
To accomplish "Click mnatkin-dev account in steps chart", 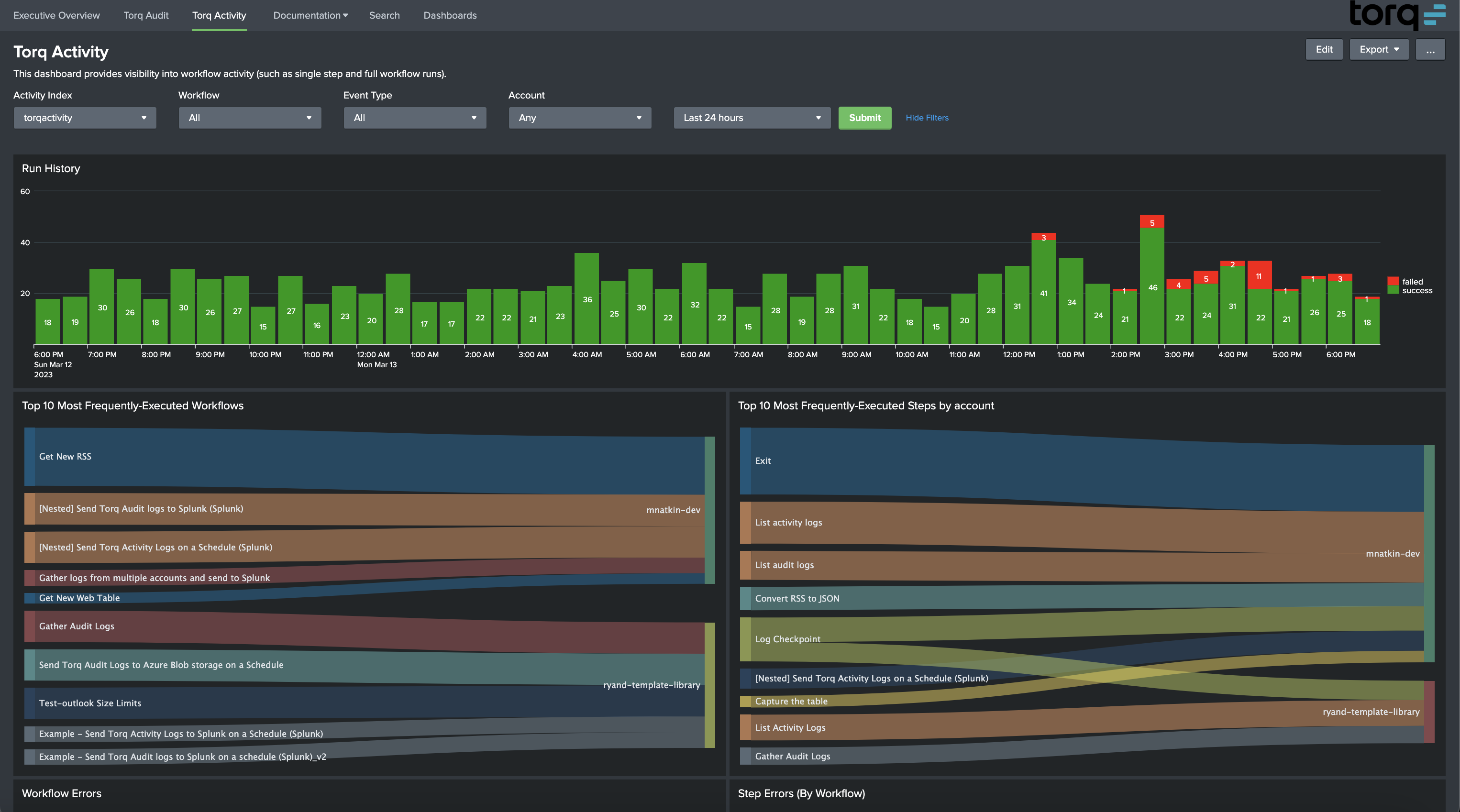I will tap(1429, 554).
